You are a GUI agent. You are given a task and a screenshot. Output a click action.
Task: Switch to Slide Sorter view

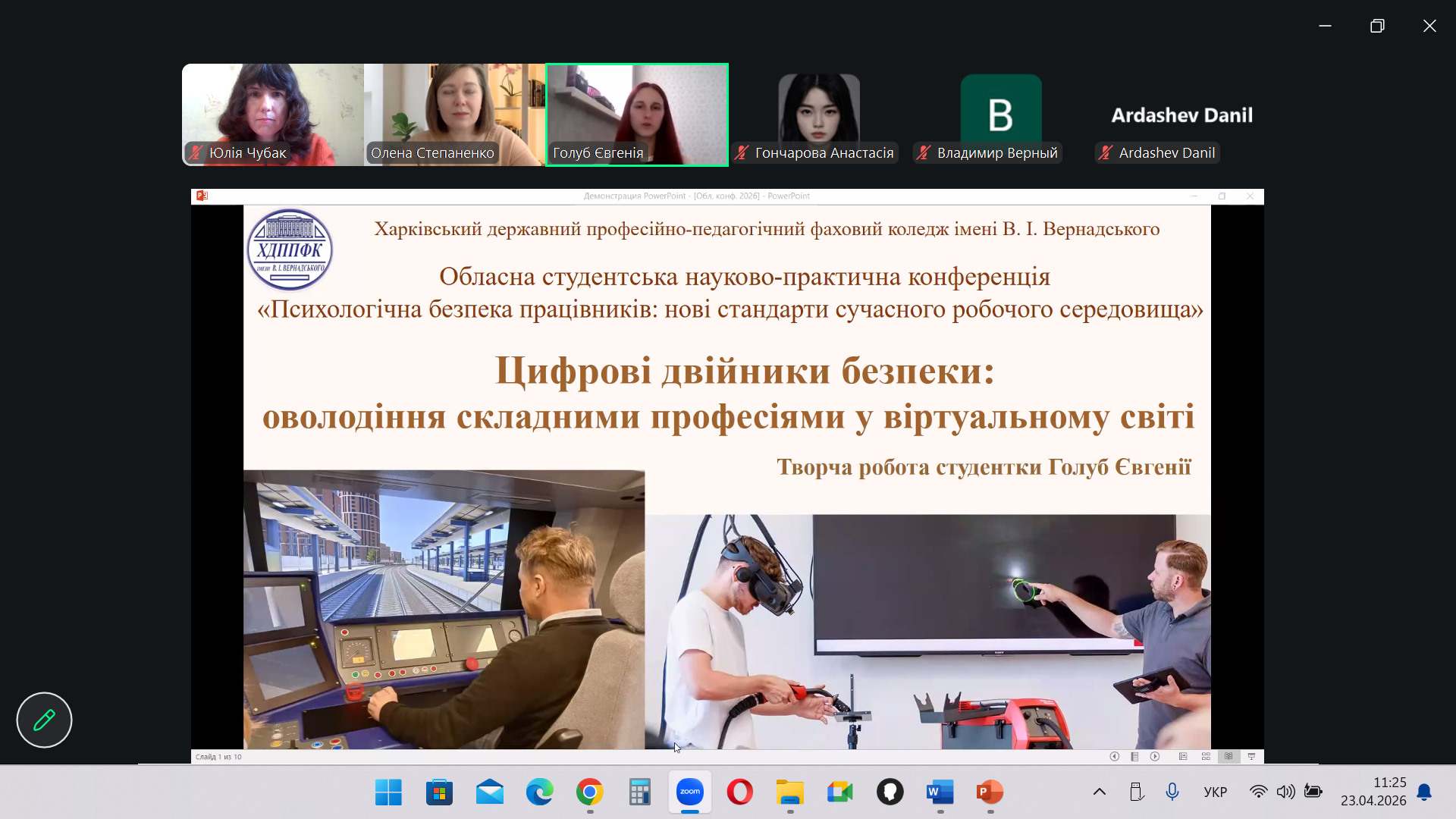(x=1206, y=756)
